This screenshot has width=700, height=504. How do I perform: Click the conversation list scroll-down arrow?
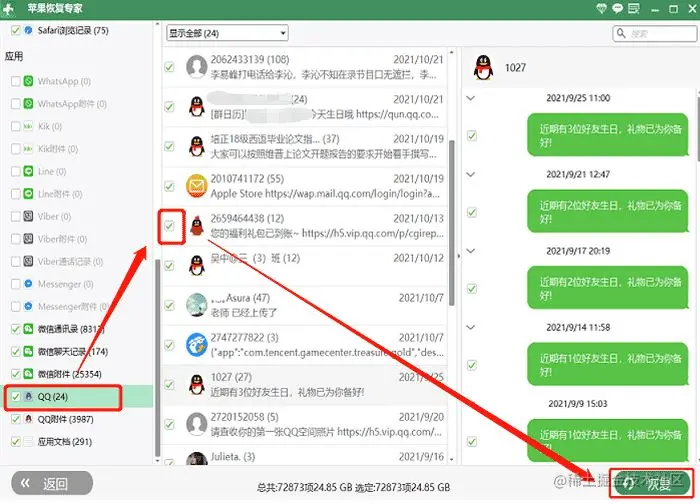[451, 459]
